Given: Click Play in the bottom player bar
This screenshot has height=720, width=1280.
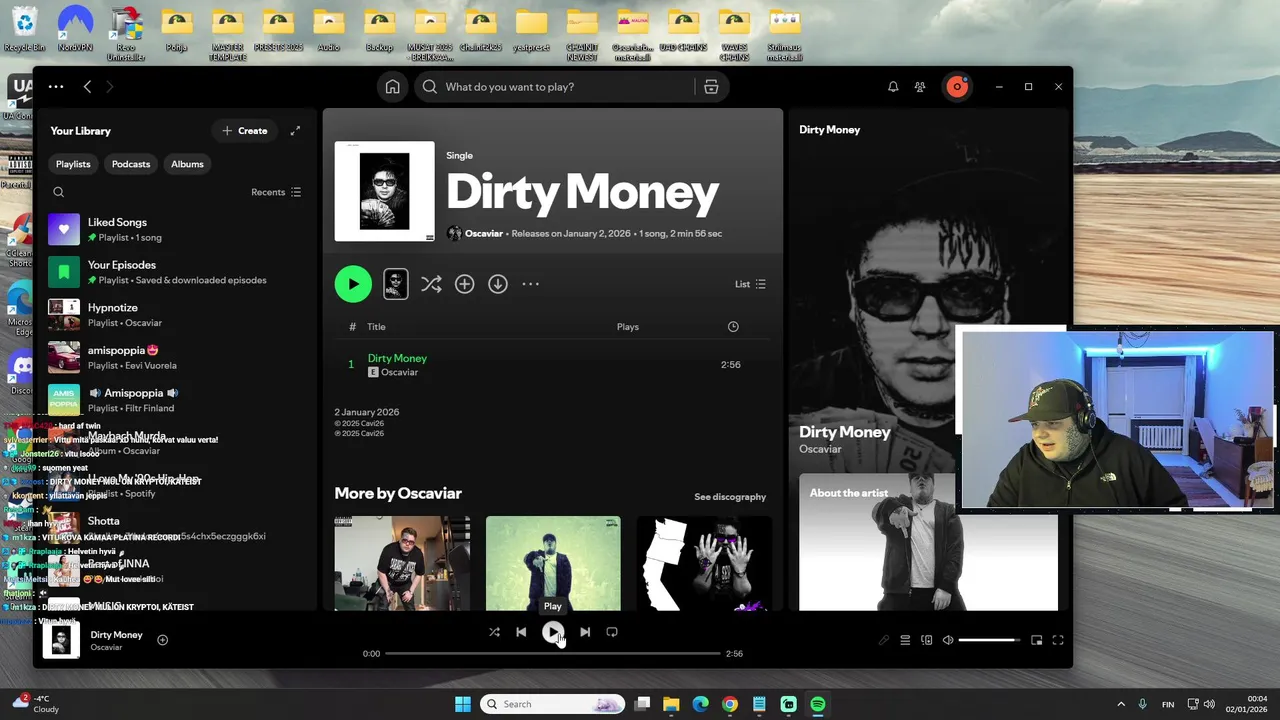Looking at the screenshot, I should pyautogui.click(x=553, y=632).
